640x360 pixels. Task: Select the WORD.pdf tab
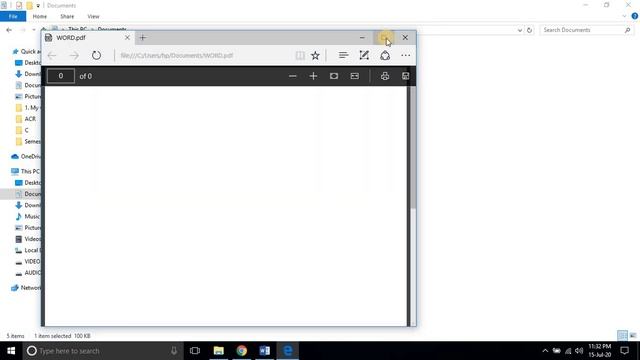[x=88, y=38]
